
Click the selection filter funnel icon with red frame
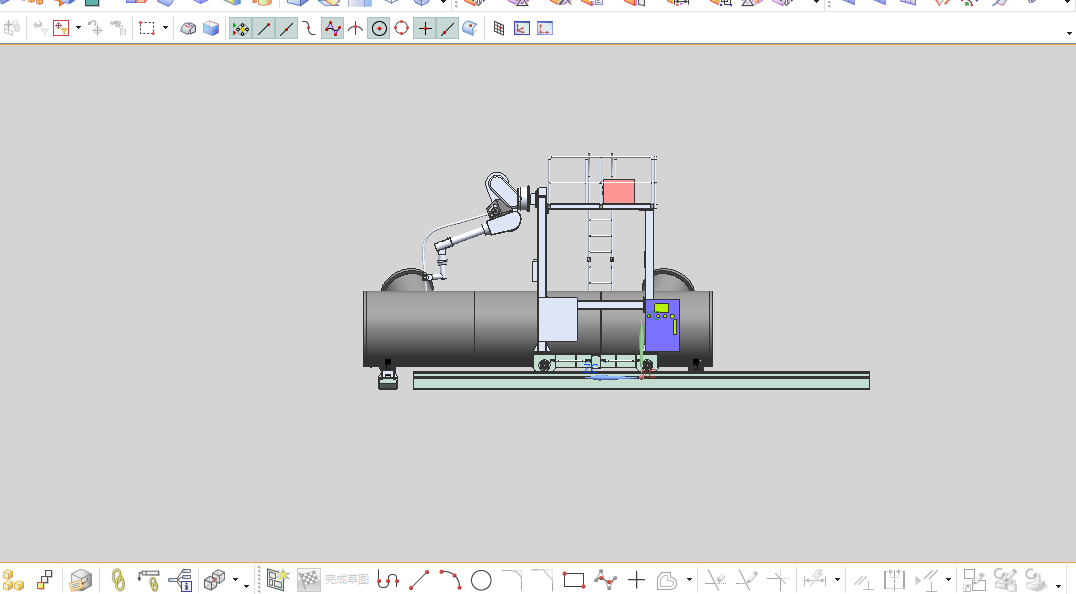point(61,29)
